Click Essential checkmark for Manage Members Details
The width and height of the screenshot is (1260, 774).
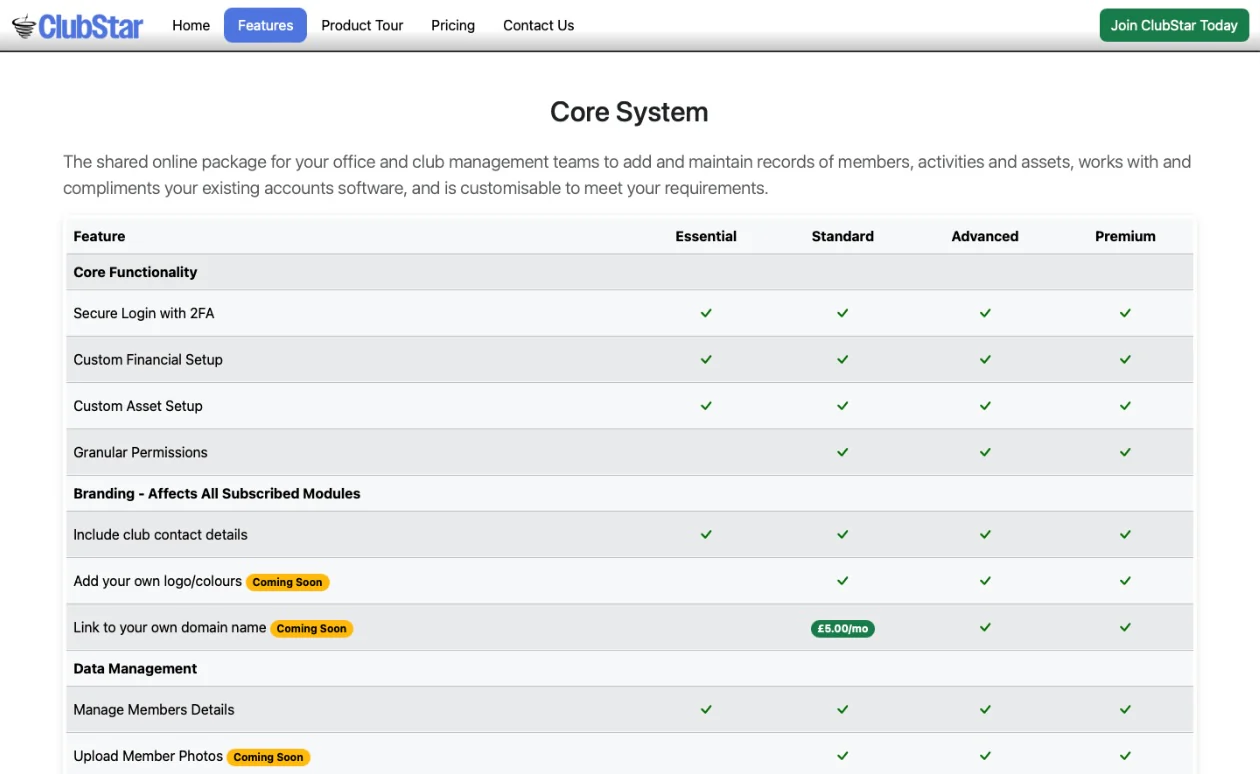[706, 709]
